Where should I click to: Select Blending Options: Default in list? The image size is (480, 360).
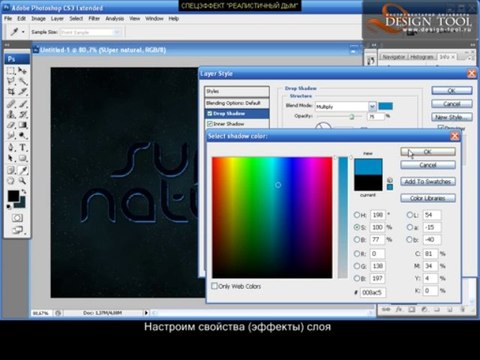click(x=237, y=103)
